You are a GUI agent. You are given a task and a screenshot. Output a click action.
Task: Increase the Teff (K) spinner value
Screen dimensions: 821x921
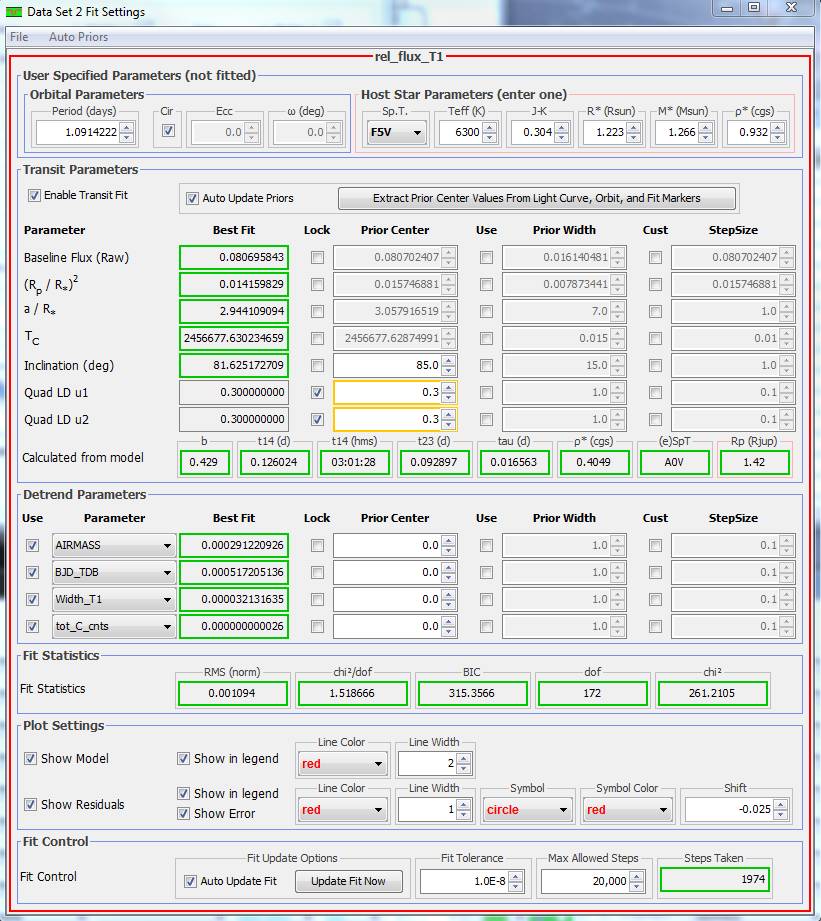pyautogui.click(x=488, y=127)
